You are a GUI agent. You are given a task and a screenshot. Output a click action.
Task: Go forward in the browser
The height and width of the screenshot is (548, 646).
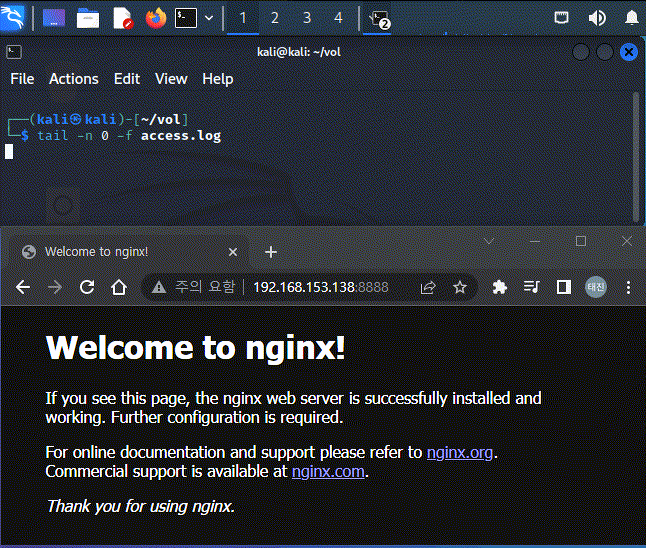tap(55, 287)
